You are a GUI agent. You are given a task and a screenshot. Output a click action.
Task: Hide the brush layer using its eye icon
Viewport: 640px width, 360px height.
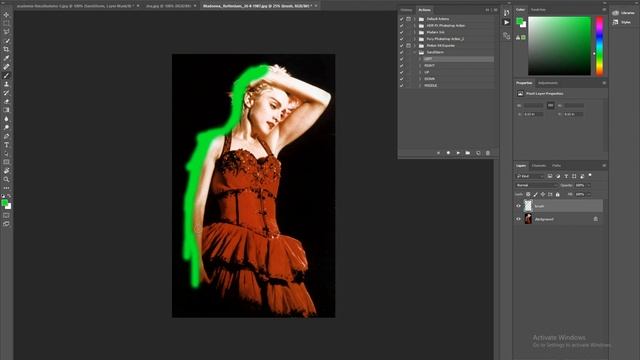(518, 206)
